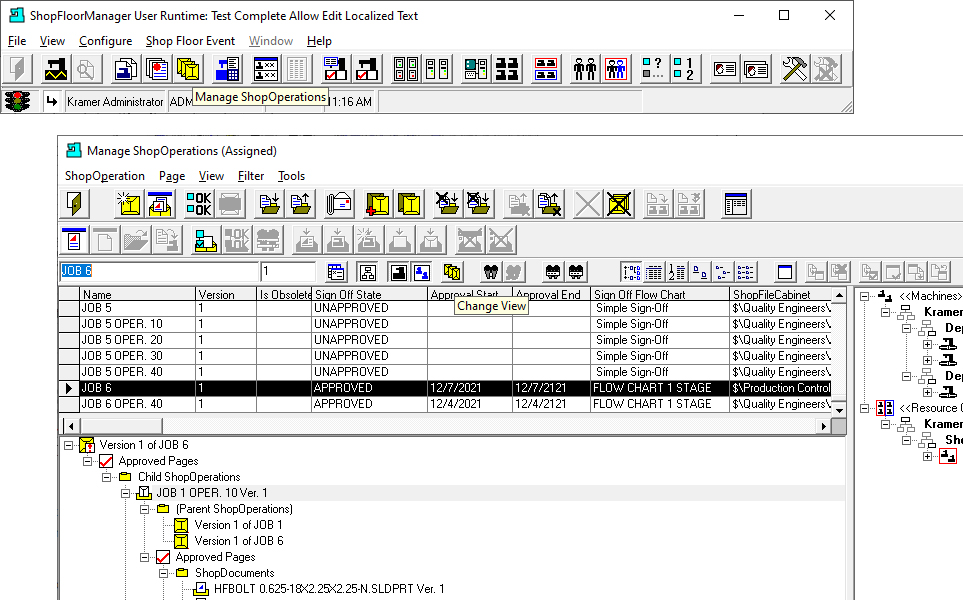Collapse the JOB 1 OPER. 10 Ver. 1 node
The width and height of the screenshot is (963, 600).
pos(126,493)
